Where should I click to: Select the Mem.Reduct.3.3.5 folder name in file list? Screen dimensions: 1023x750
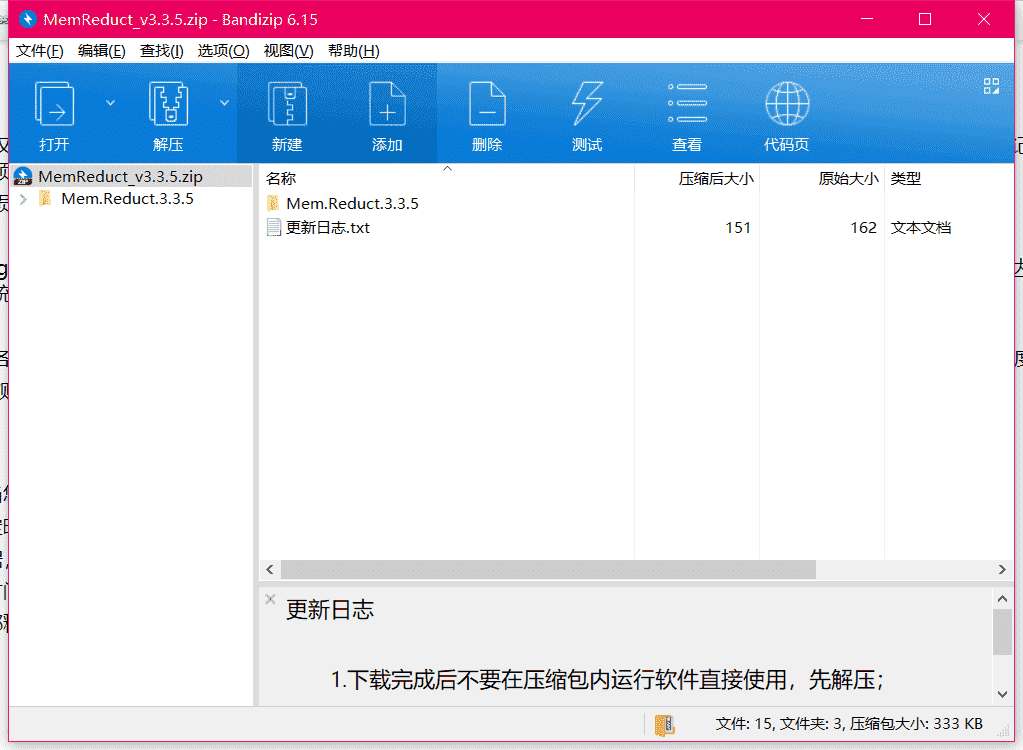[x=352, y=203]
